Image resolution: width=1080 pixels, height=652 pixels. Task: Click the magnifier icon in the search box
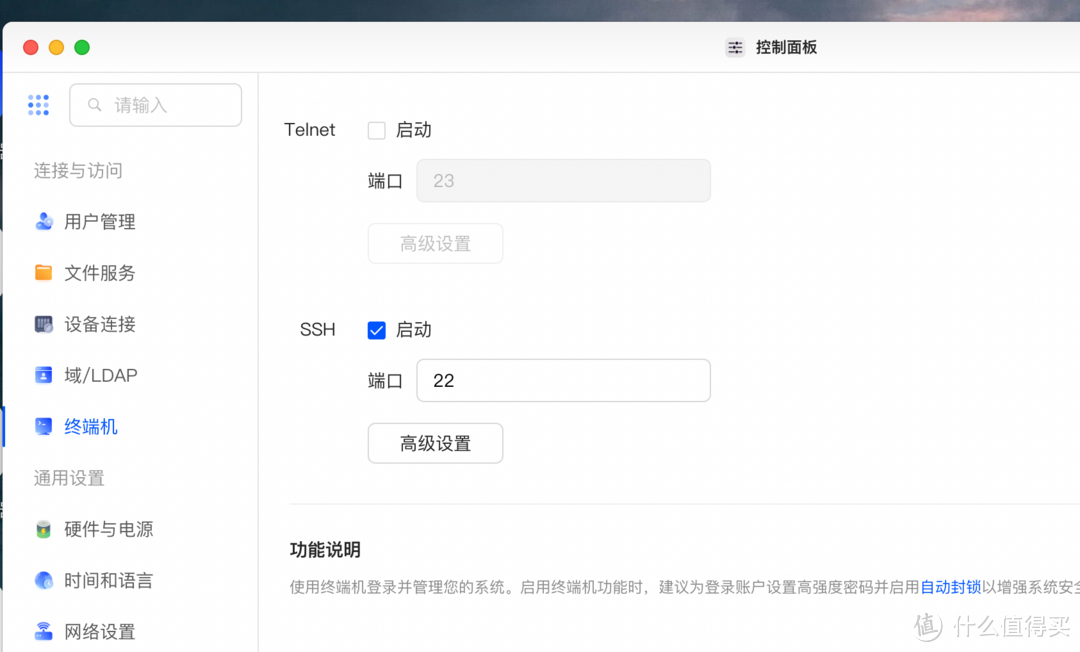click(95, 104)
